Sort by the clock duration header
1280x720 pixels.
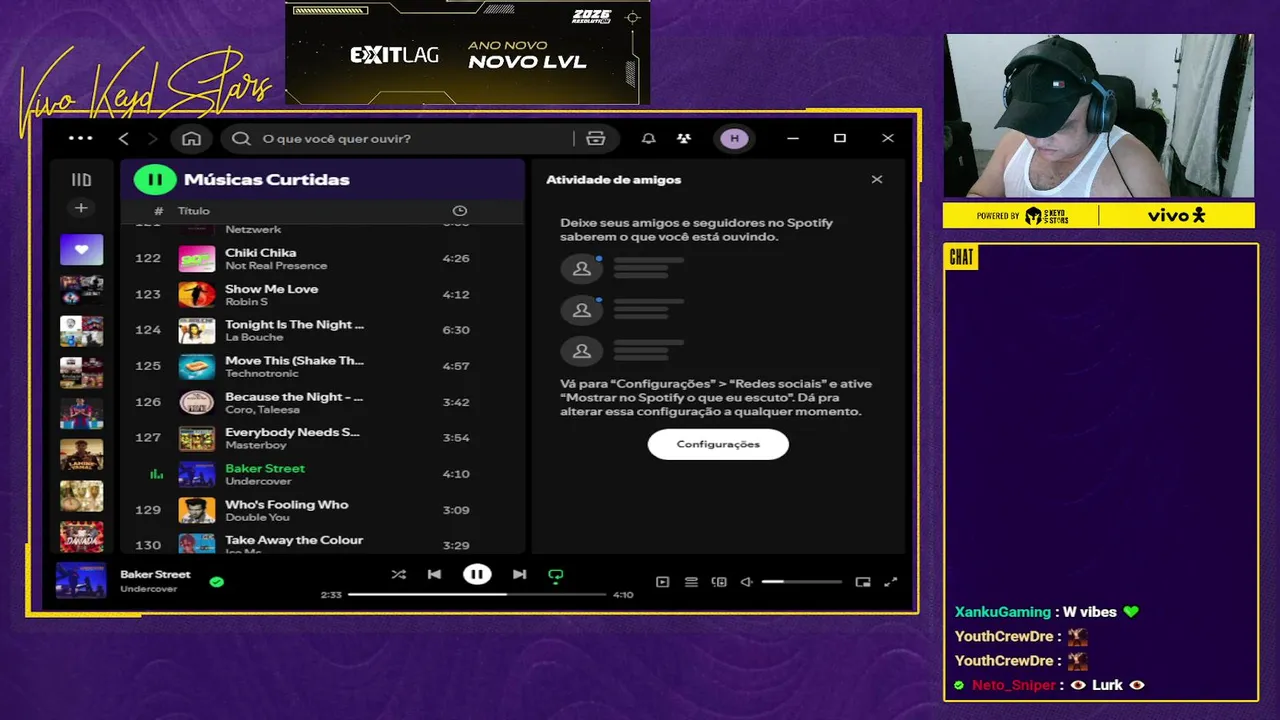[460, 211]
